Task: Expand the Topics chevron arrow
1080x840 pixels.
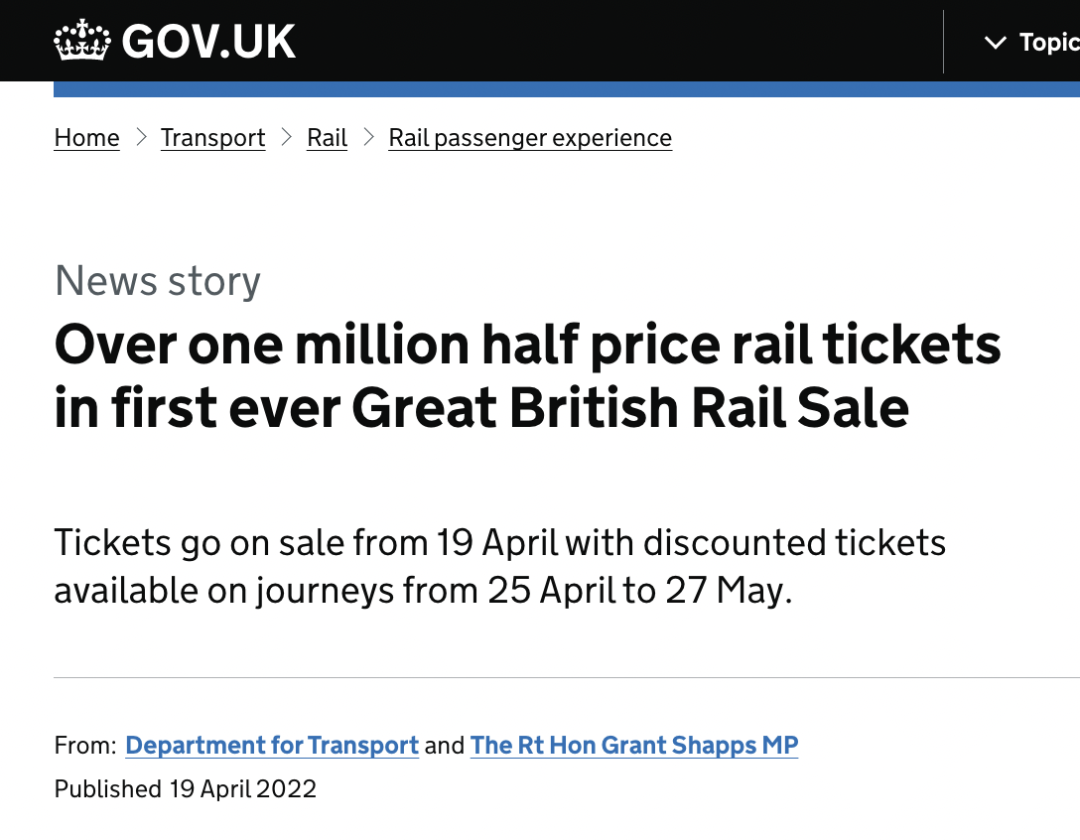Action: click(x=994, y=42)
